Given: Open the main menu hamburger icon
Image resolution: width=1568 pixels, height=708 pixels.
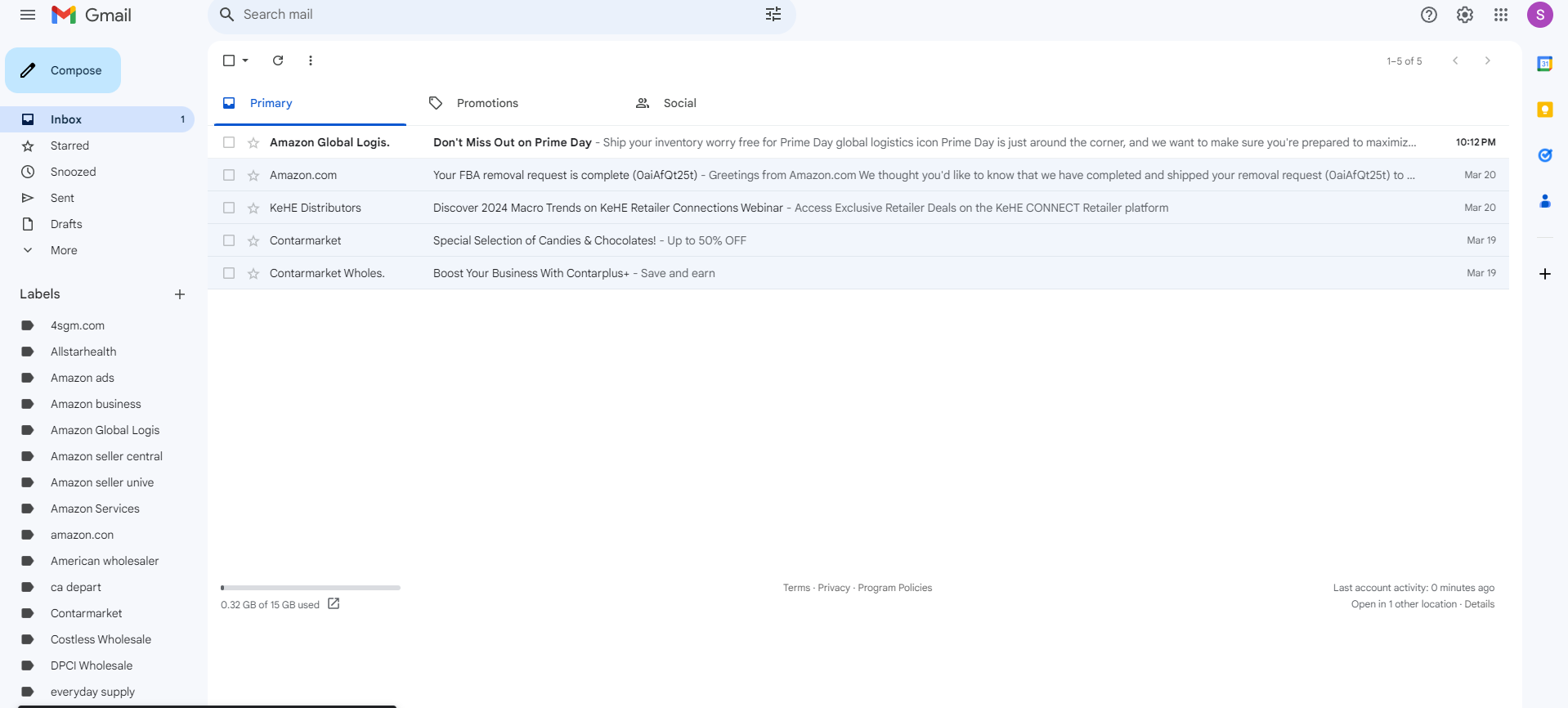Looking at the screenshot, I should coord(28,15).
